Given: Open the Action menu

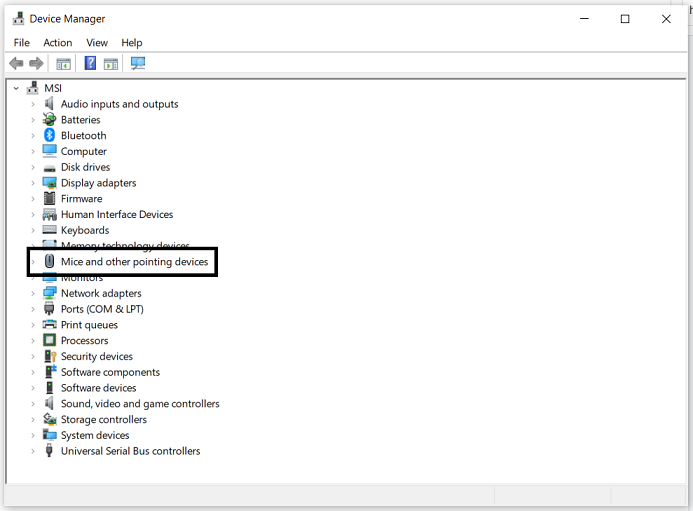Looking at the screenshot, I should [x=57, y=43].
